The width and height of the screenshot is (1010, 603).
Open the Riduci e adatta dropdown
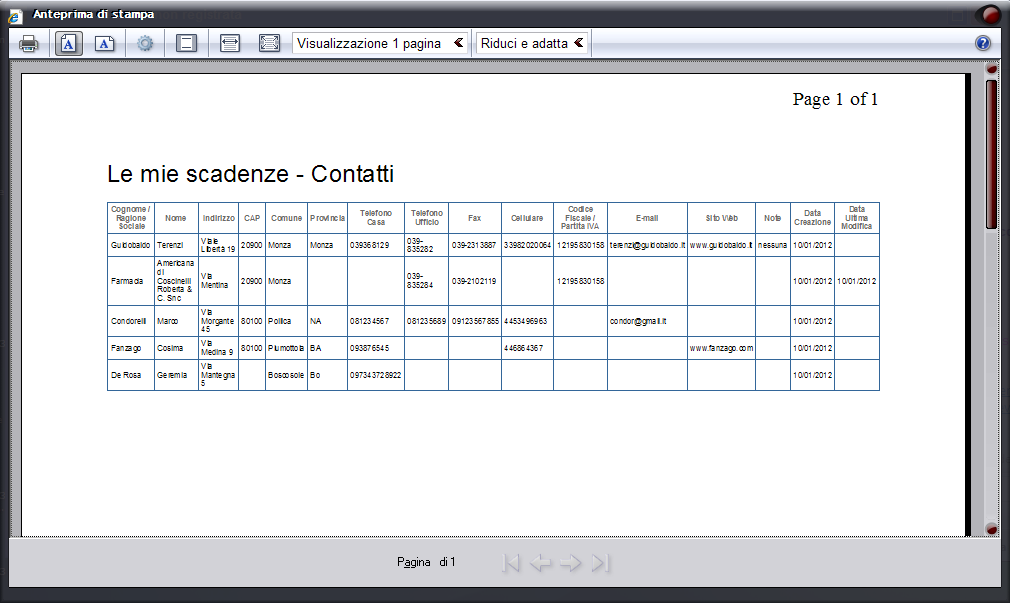(x=532, y=43)
